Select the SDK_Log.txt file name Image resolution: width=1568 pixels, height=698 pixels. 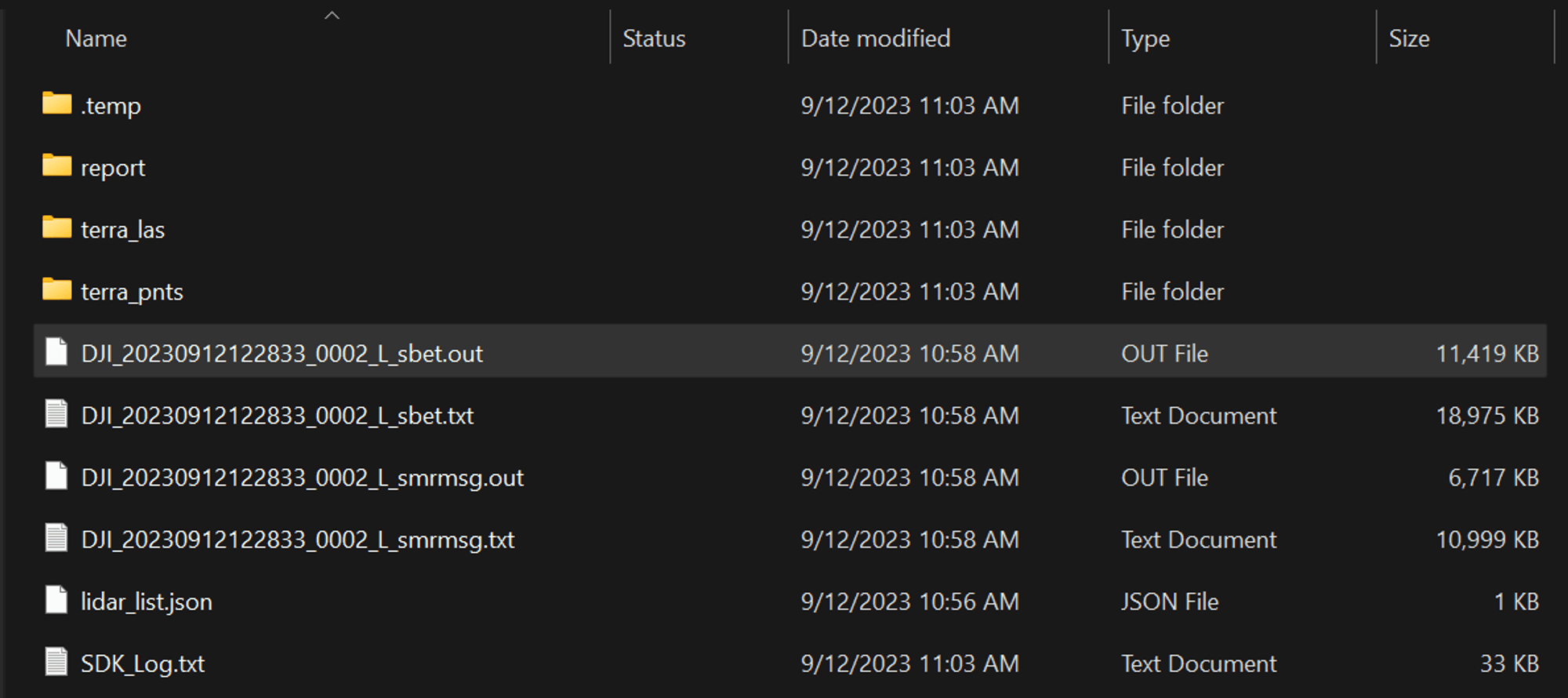(143, 663)
